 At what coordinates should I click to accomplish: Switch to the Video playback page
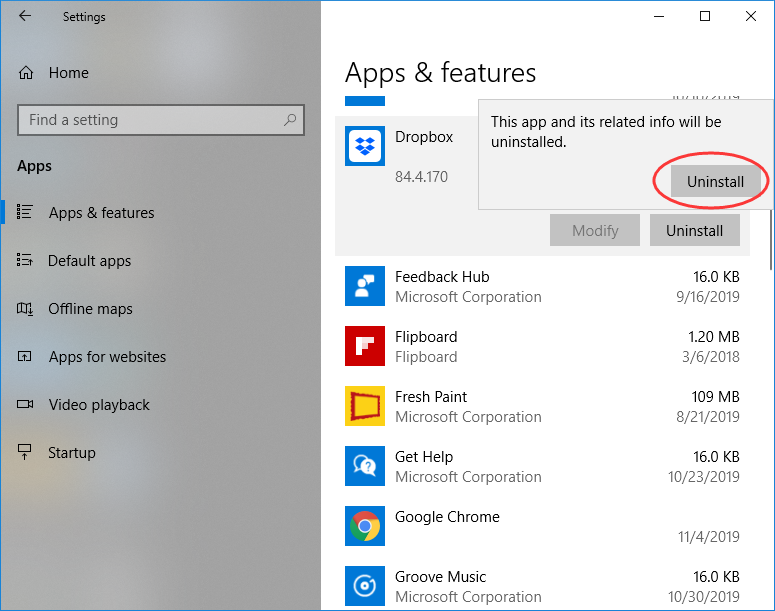(x=99, y=405)
